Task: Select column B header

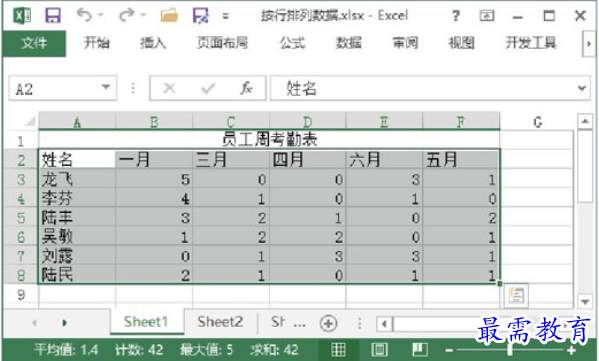Action: (x=154, y=122)
